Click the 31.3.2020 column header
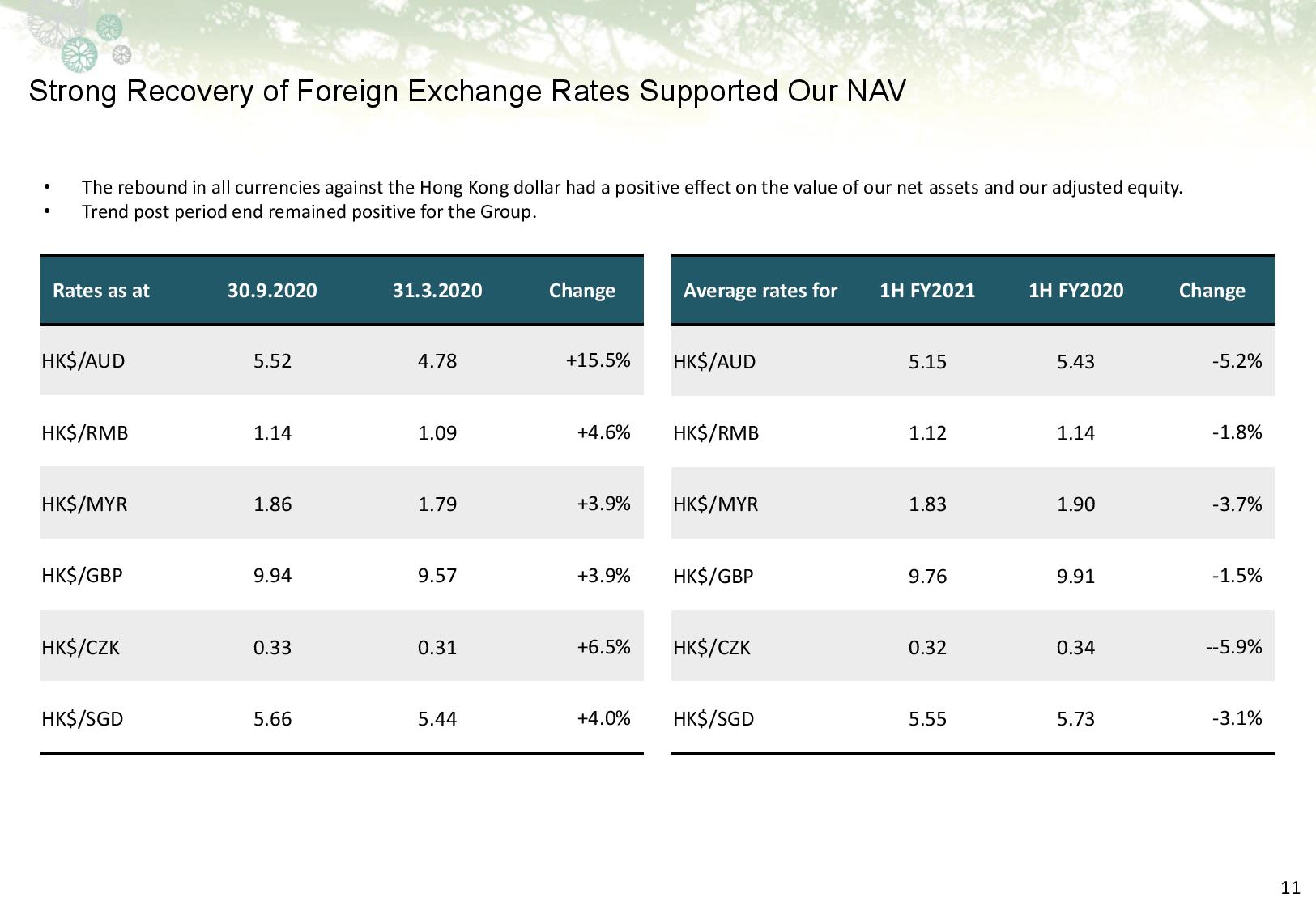 point(437,291)
